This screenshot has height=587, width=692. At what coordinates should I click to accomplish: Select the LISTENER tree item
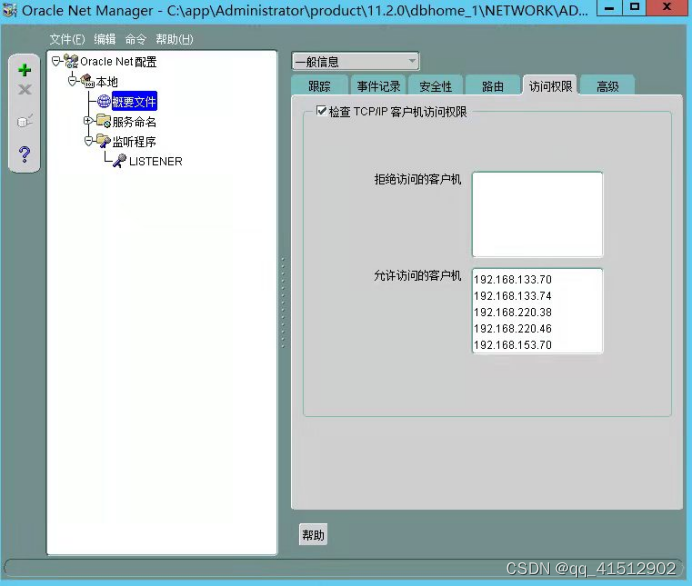[x=155, y=161]
